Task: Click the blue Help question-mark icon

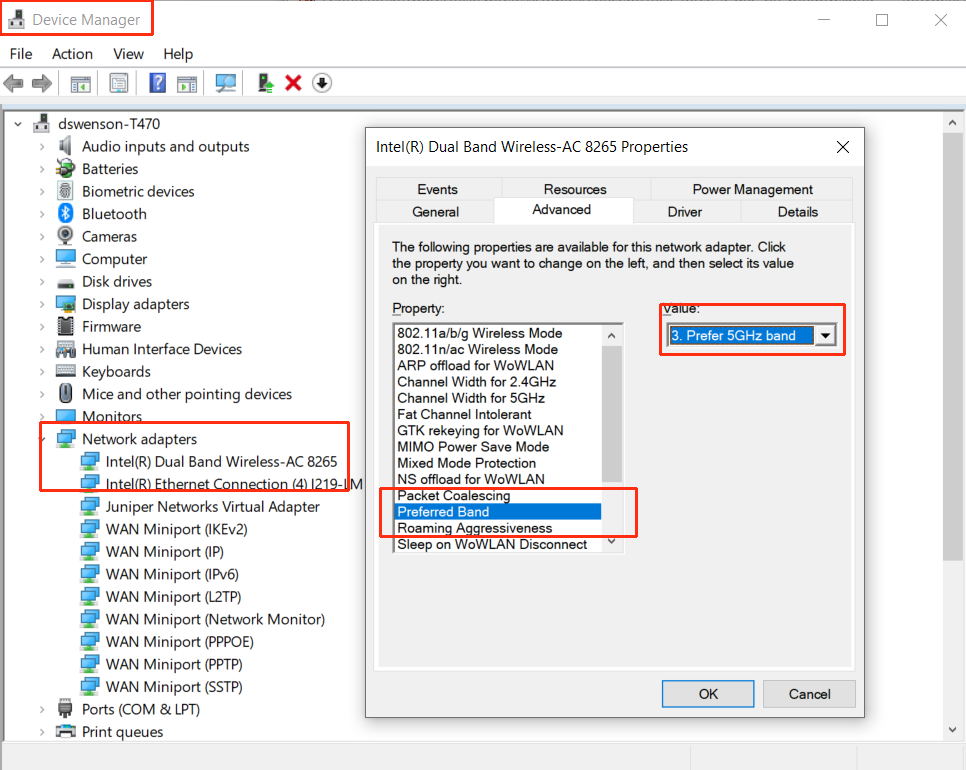Action: (158, 83)
